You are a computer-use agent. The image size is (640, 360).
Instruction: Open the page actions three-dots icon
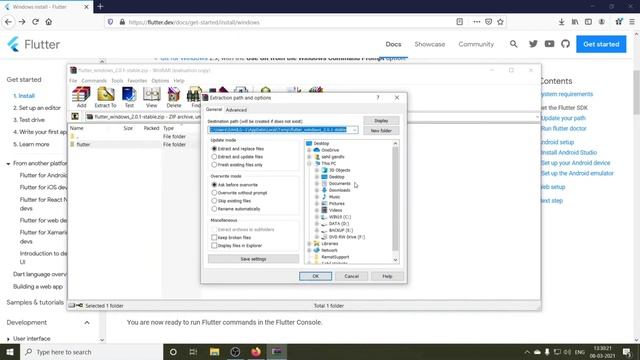[477, 22]
